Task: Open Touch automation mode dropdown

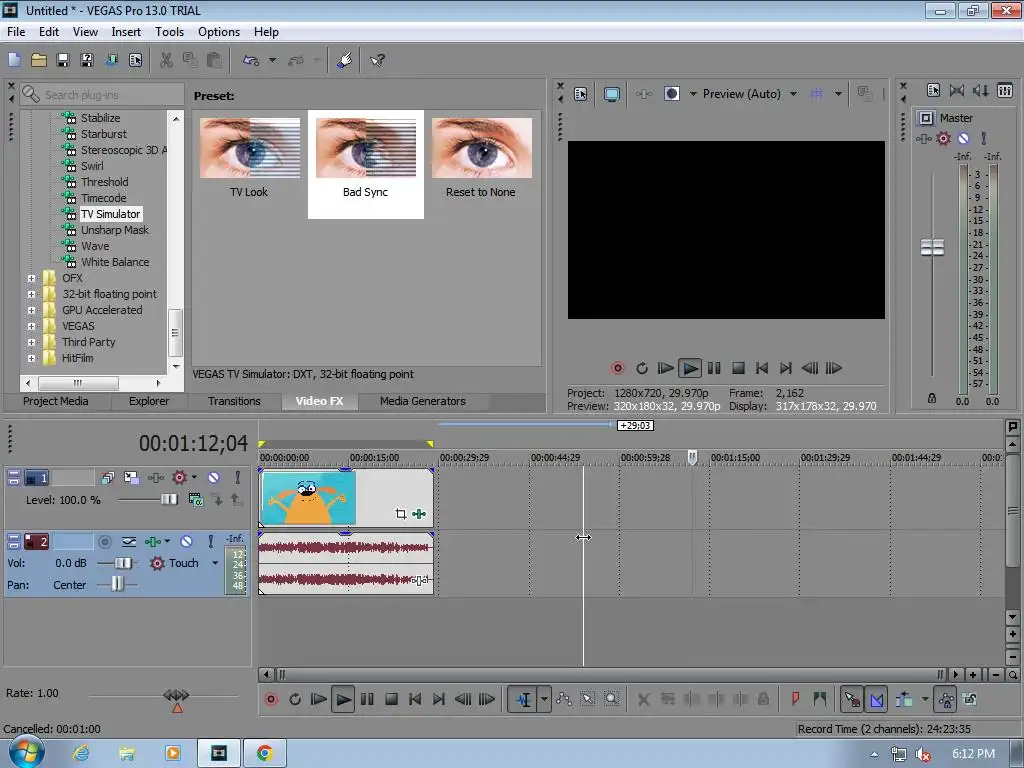Action: (x=215, y=563)
